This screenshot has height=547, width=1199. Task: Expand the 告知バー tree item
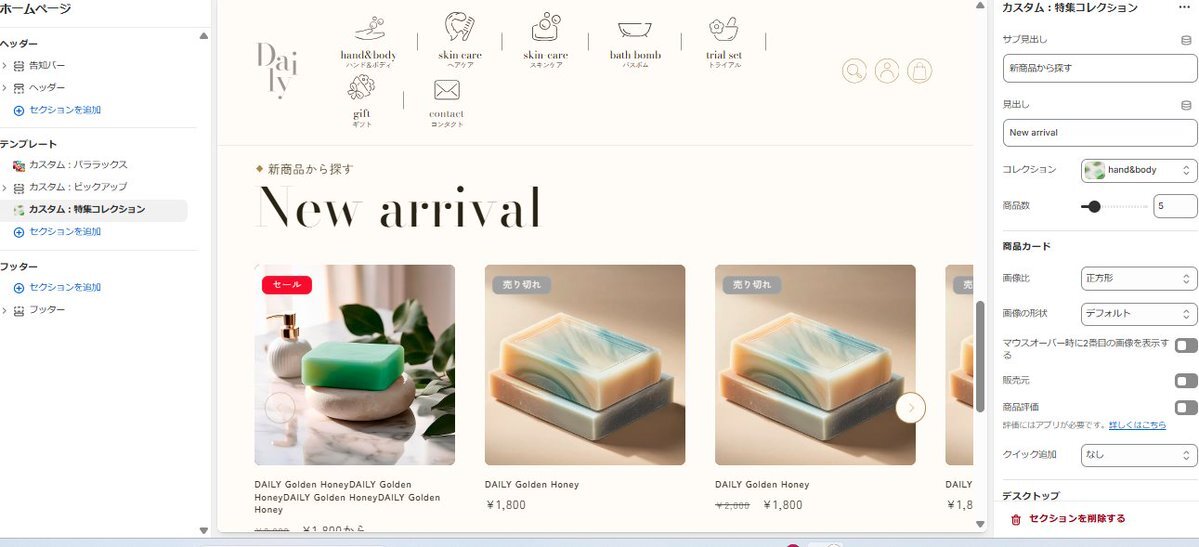[x=5, y=66]
